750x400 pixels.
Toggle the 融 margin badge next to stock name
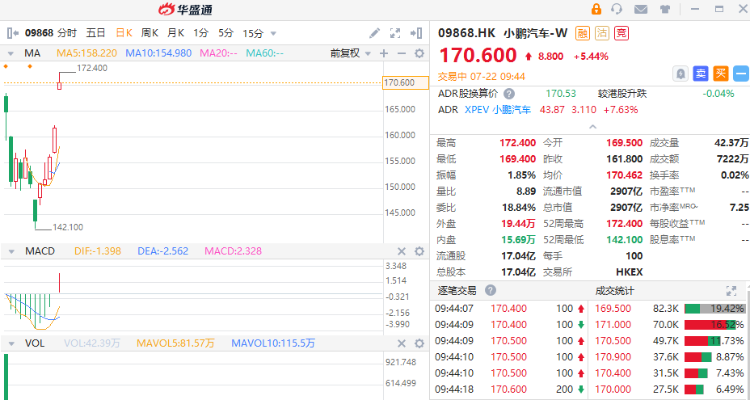[x=583, y=33]
